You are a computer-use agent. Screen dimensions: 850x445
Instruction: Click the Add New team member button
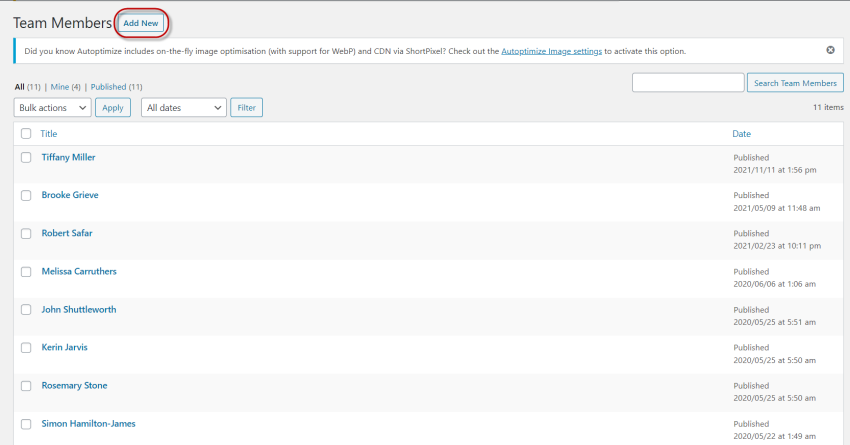tap(141, 22)
